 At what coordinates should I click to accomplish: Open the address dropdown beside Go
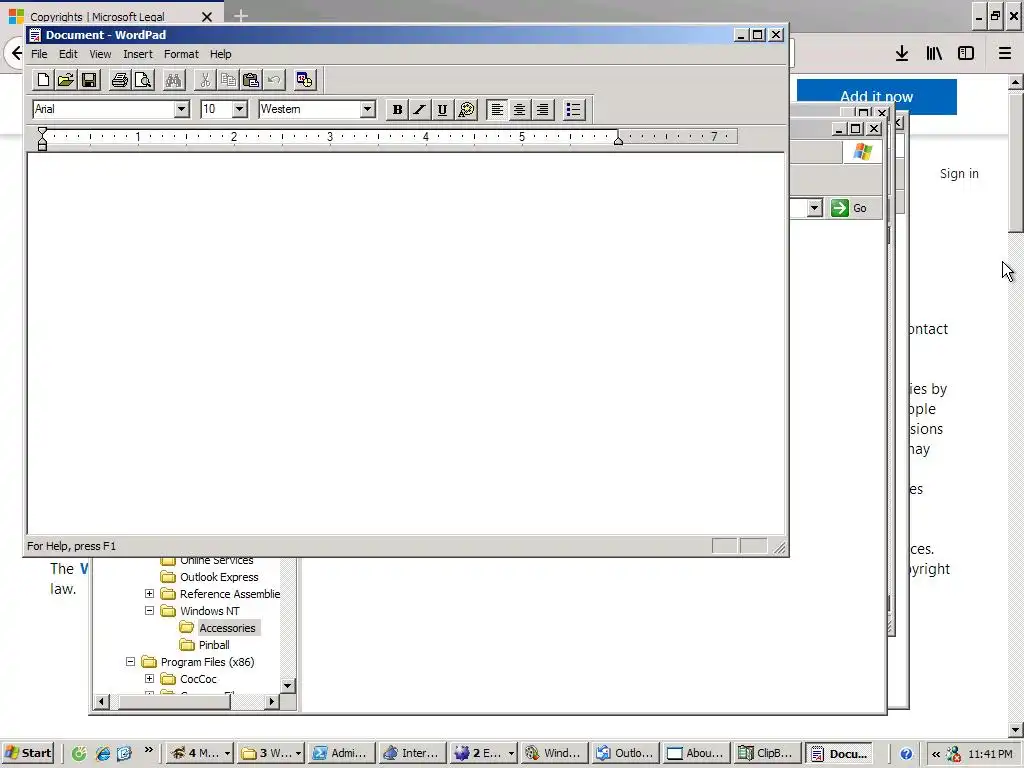[x=814, y=208]
